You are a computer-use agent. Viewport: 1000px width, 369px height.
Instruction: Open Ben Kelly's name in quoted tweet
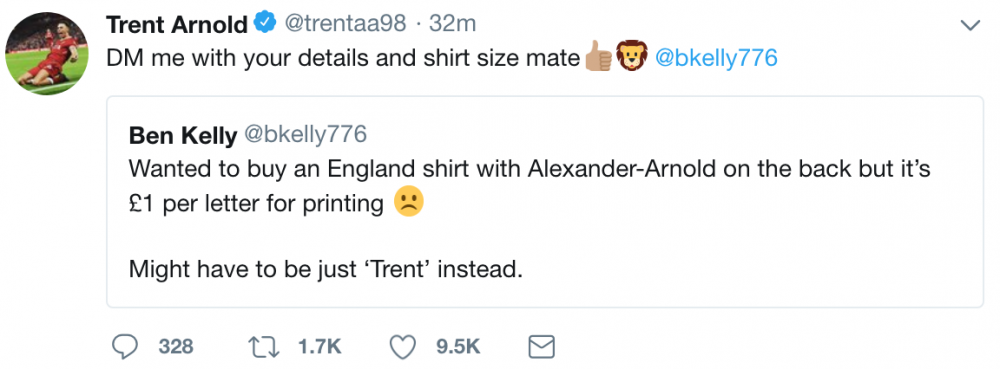click(x=183, y=134)
